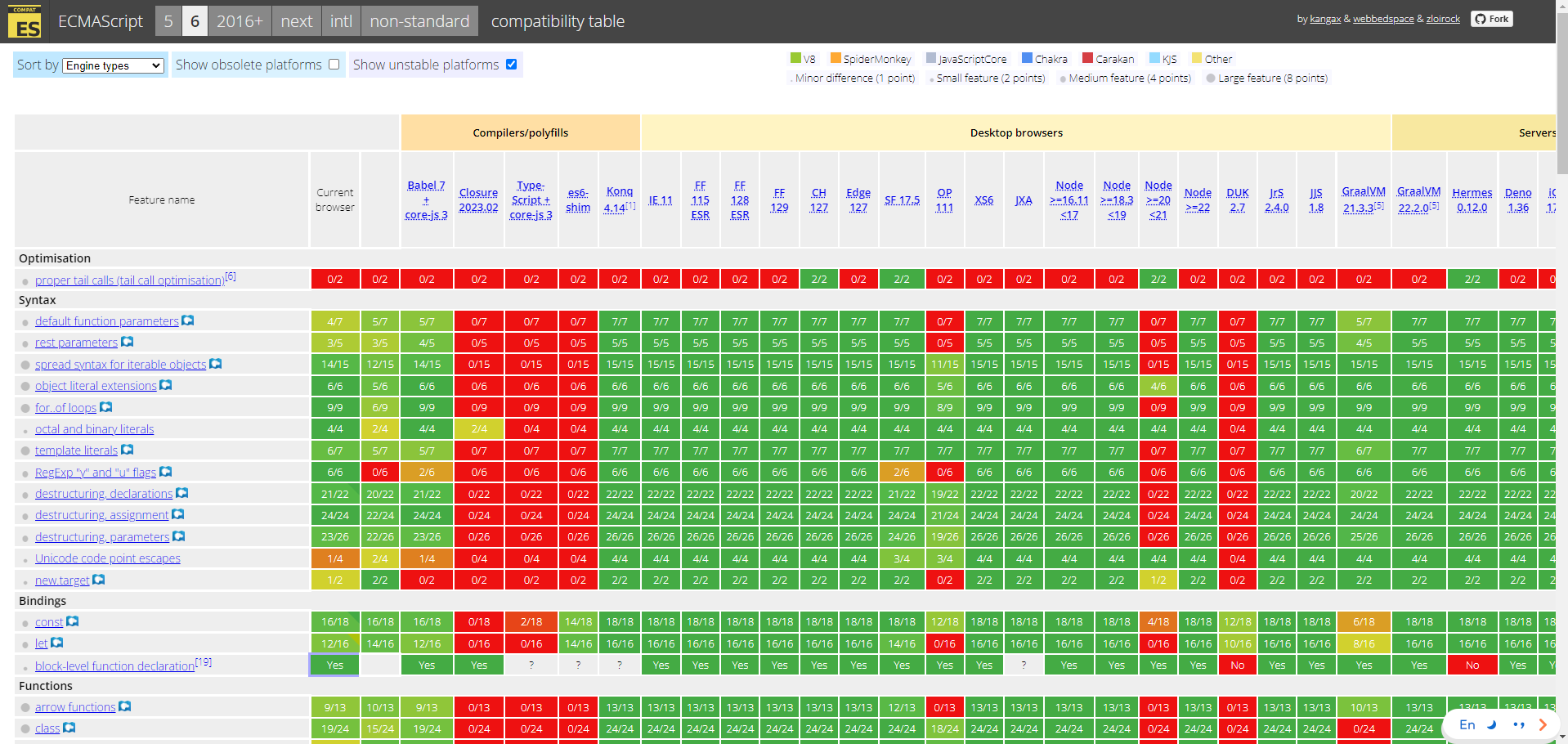Click the Babel 7 + core-js 3 column header

[x=426, y=199]
